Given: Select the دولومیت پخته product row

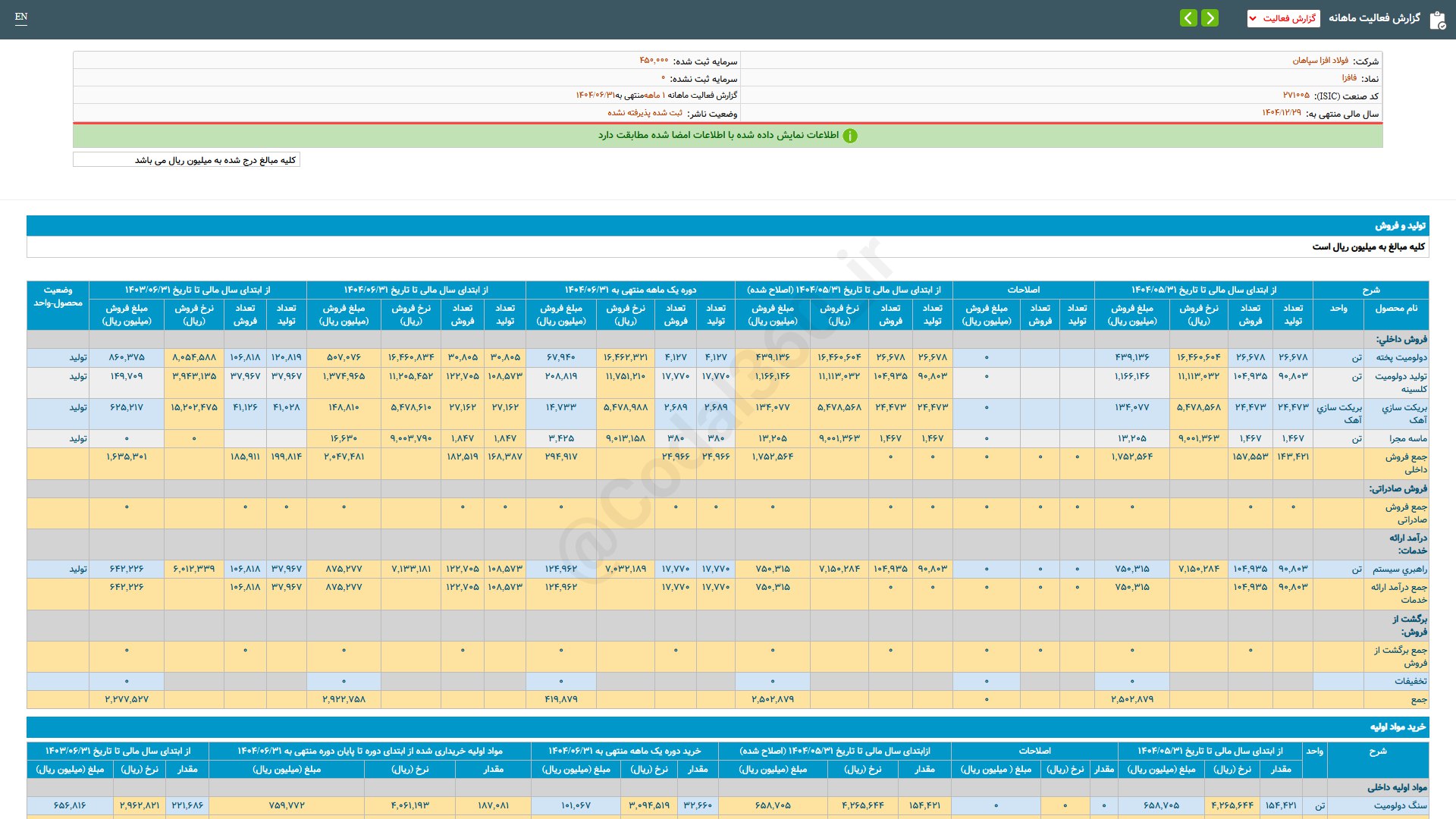Looking at the screenshot, I should coord(1401,357).
